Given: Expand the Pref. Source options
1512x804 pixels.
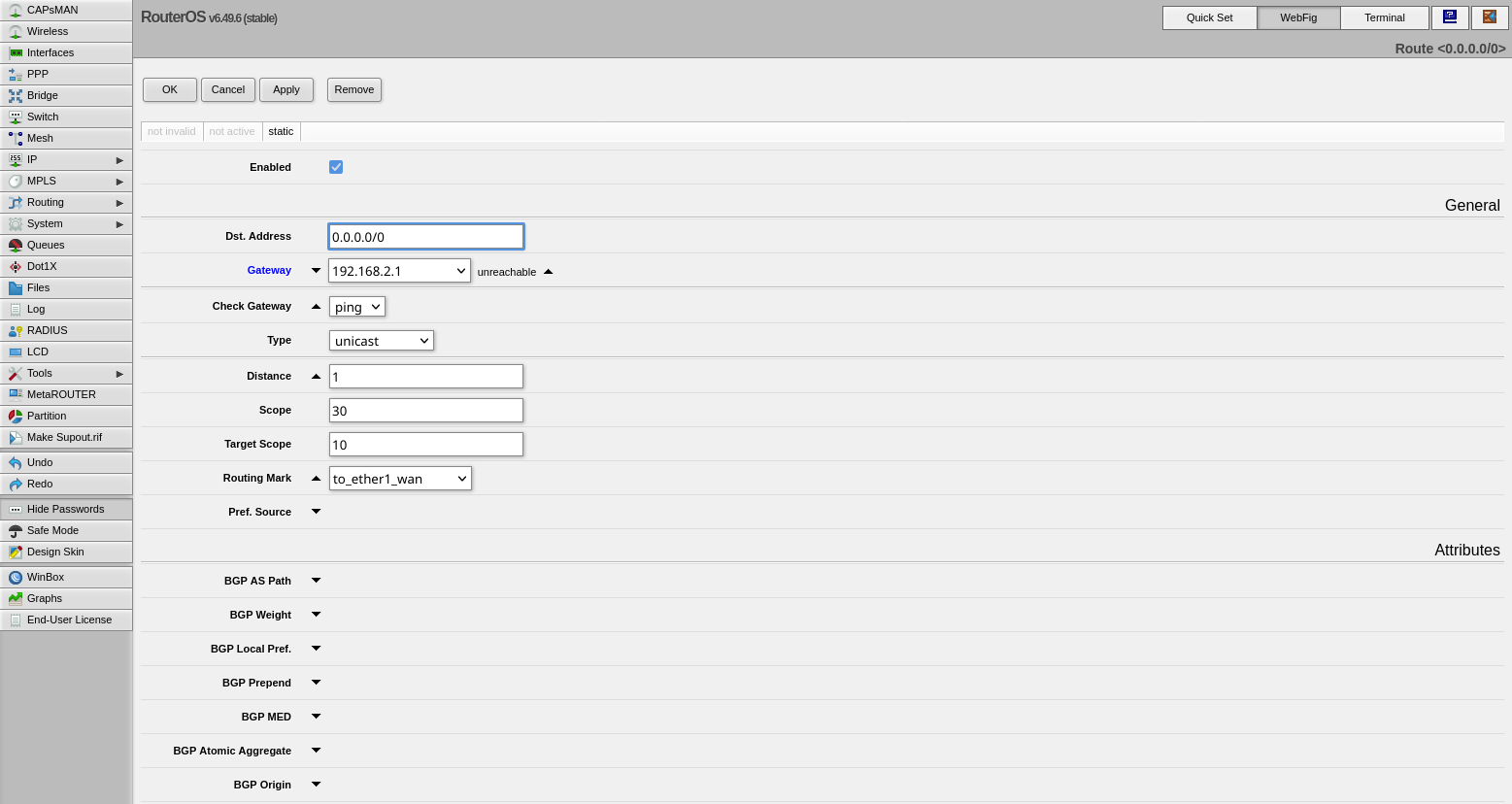Looking at the screenshot, I should click(x=315, y=511).
